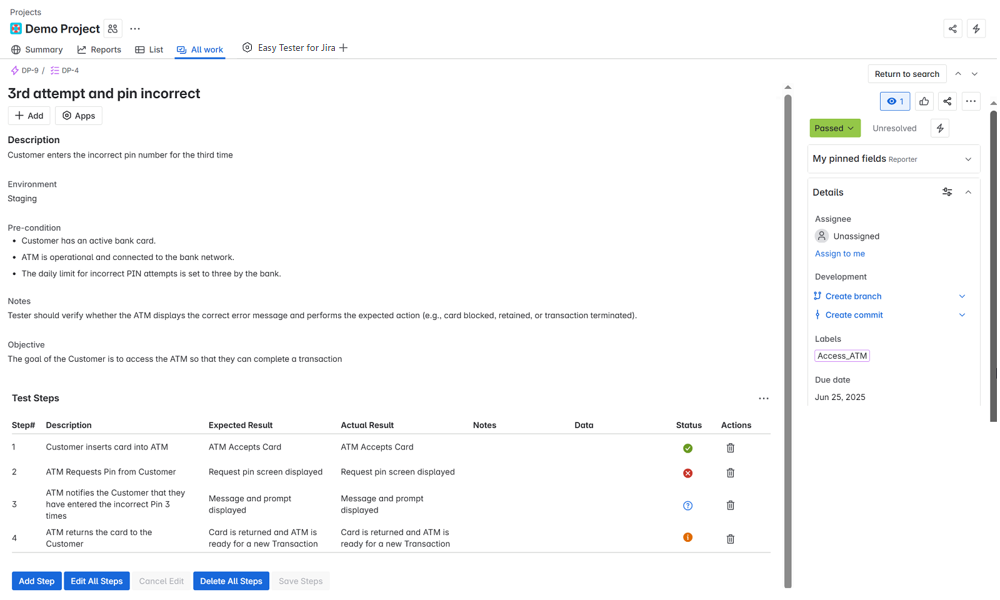Viewport: 1000px width, 600px height.
Task: Switch to the Reports tab
Action: [x=99, y=50]
